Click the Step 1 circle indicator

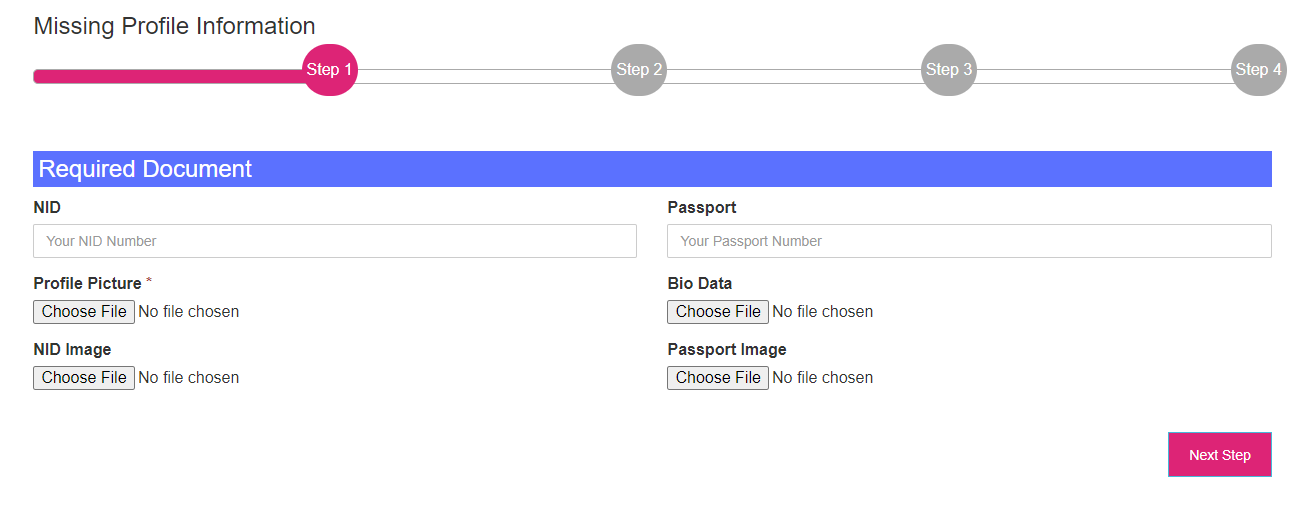point(329,70)
